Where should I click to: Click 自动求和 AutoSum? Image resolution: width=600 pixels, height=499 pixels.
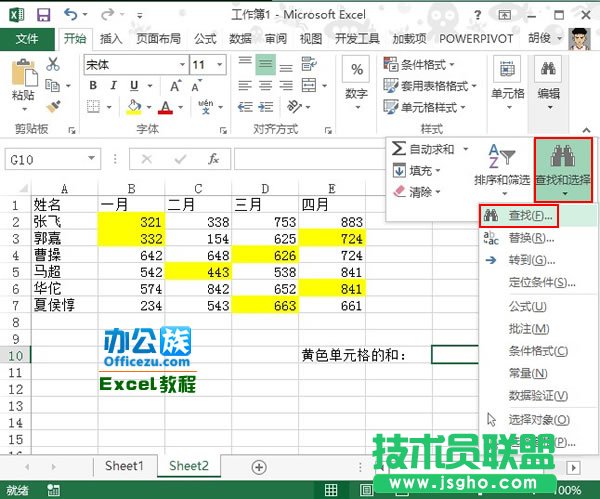tap(423, 148)
